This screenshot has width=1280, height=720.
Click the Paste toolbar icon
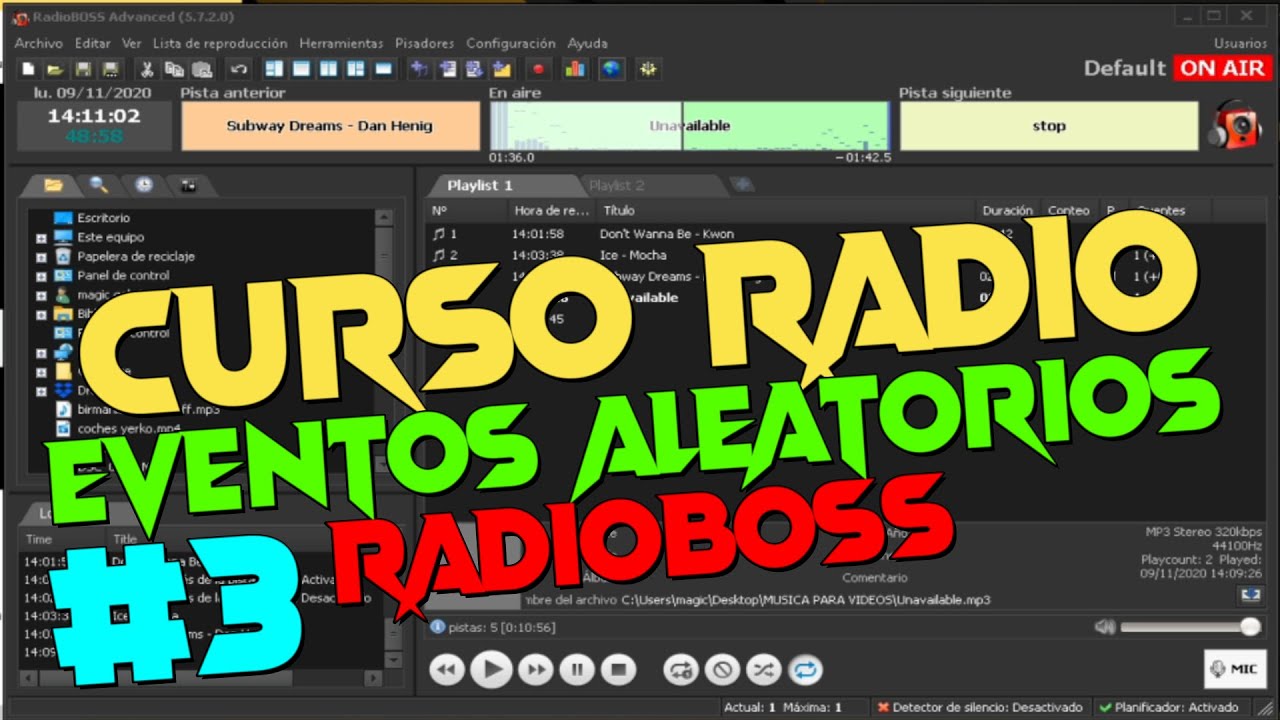pos(202,69)
